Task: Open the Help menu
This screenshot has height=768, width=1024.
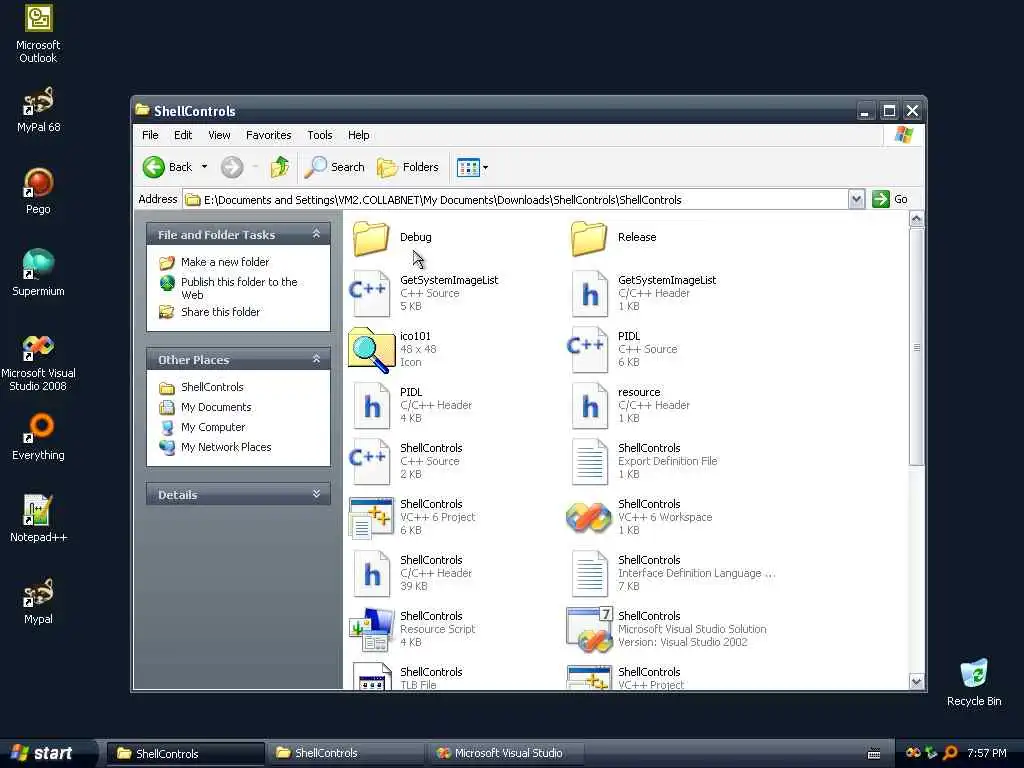Action: 359,135
